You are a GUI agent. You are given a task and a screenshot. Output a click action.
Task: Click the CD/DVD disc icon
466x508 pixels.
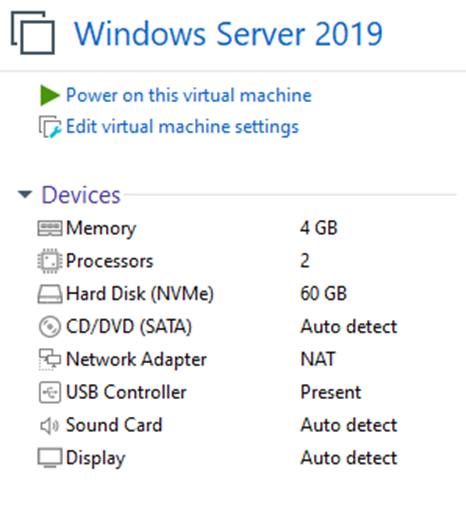(50, 326)
